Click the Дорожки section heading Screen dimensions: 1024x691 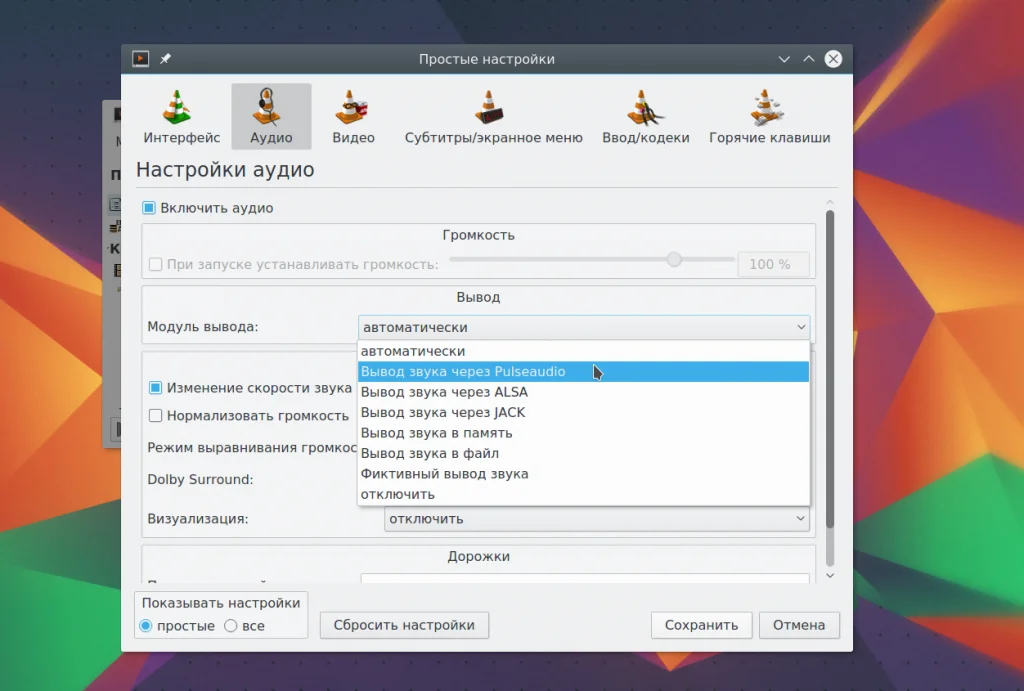point(479,556)
